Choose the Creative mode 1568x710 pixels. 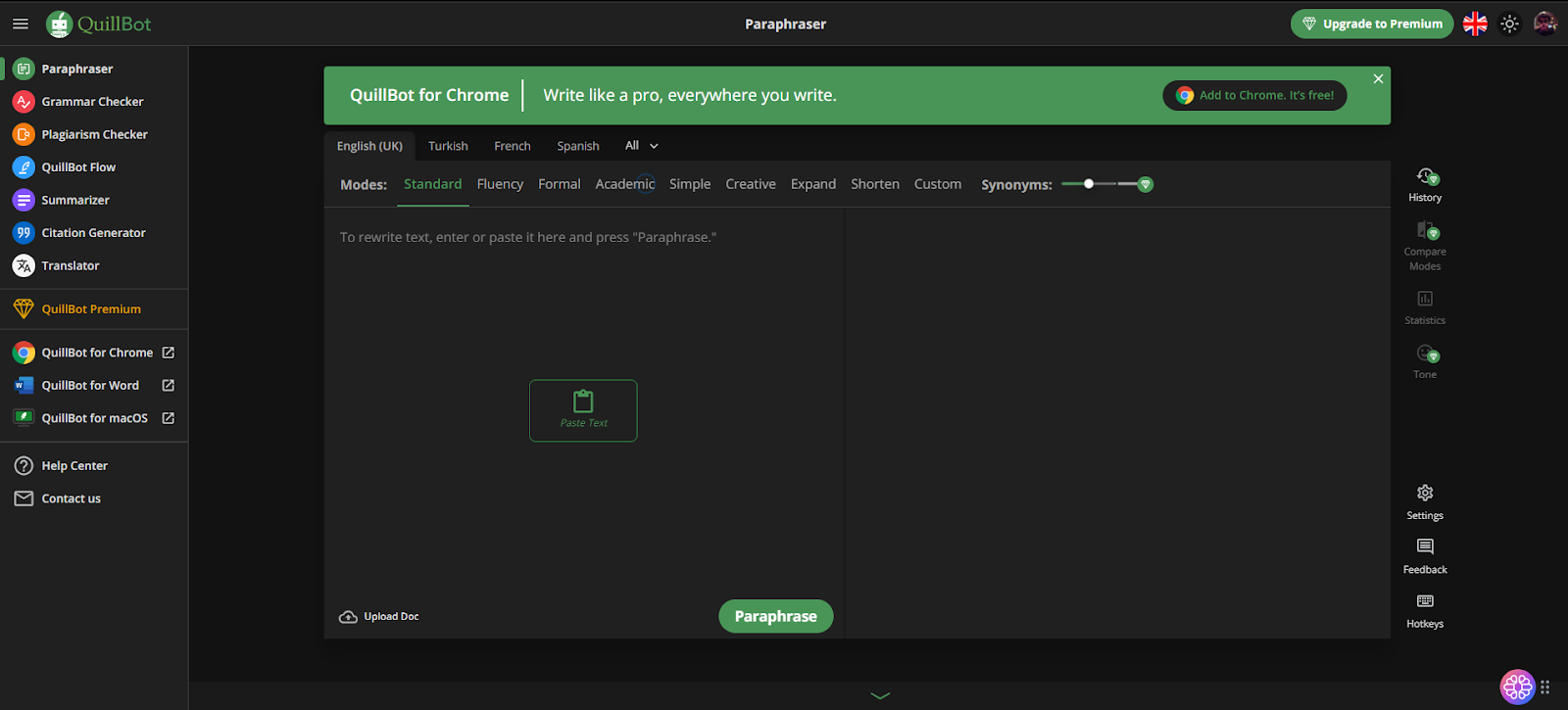(751, 184)
